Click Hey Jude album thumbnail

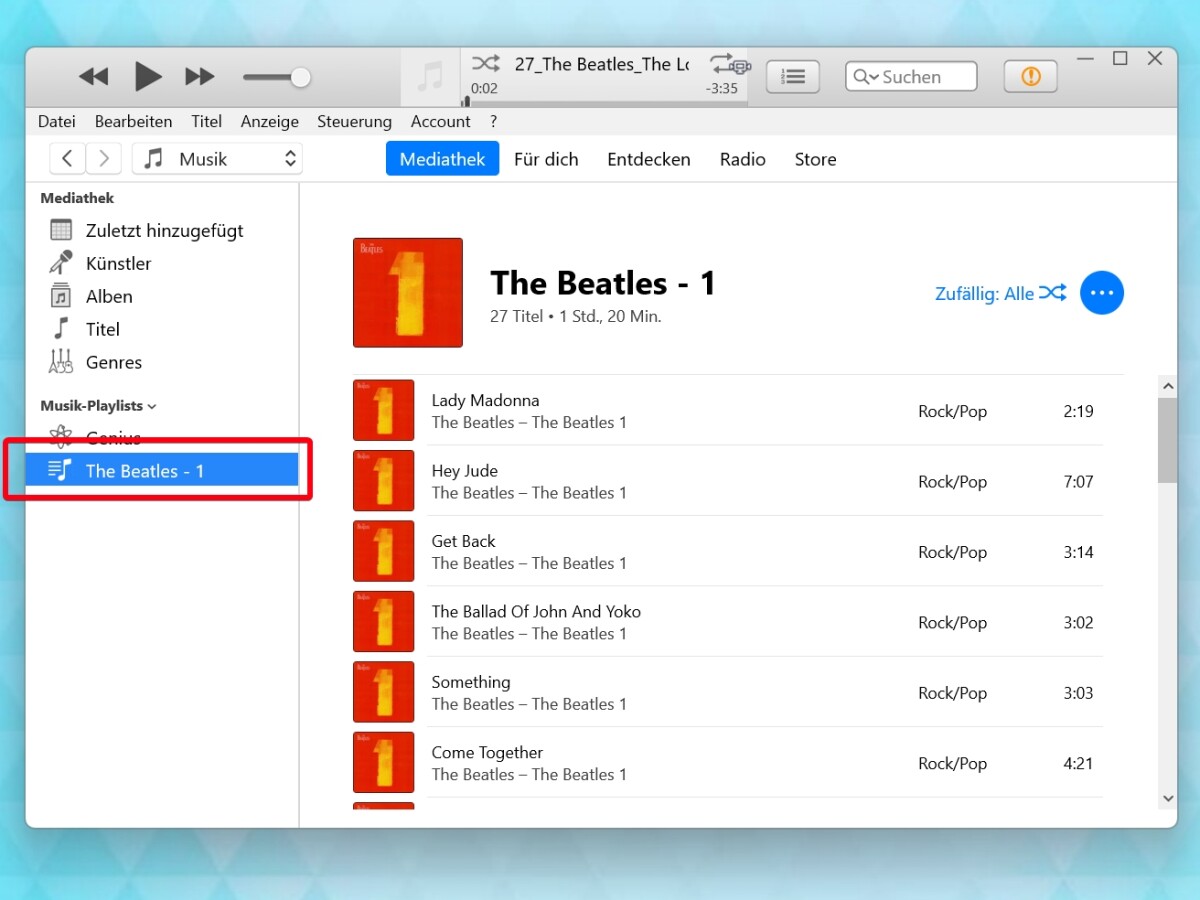(383, 481)
